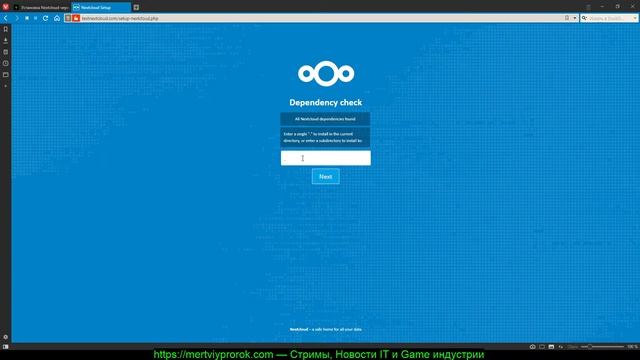Click the install directory text field

[x=326, y=158]
